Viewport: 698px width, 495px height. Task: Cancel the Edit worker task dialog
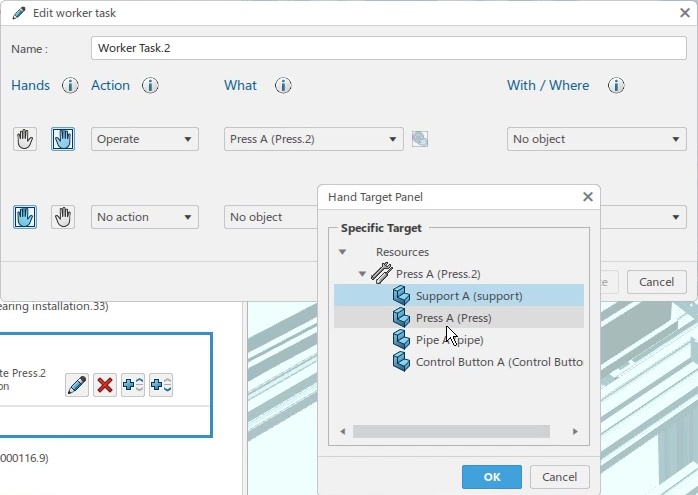(657, 282)
